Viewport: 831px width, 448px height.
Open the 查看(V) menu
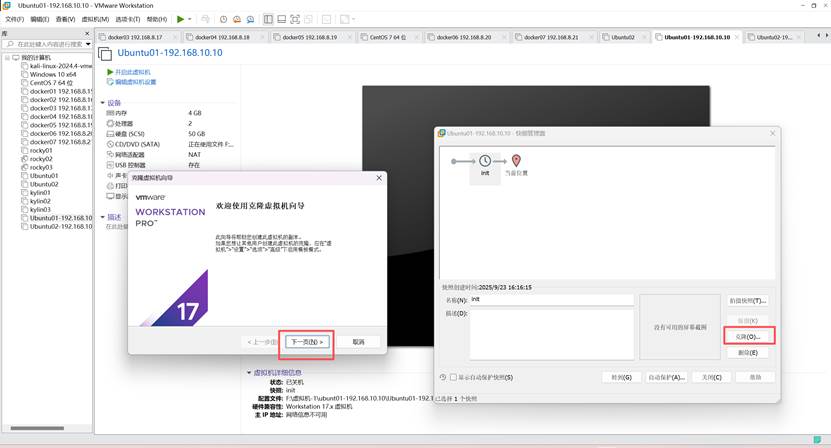point(65,19)
